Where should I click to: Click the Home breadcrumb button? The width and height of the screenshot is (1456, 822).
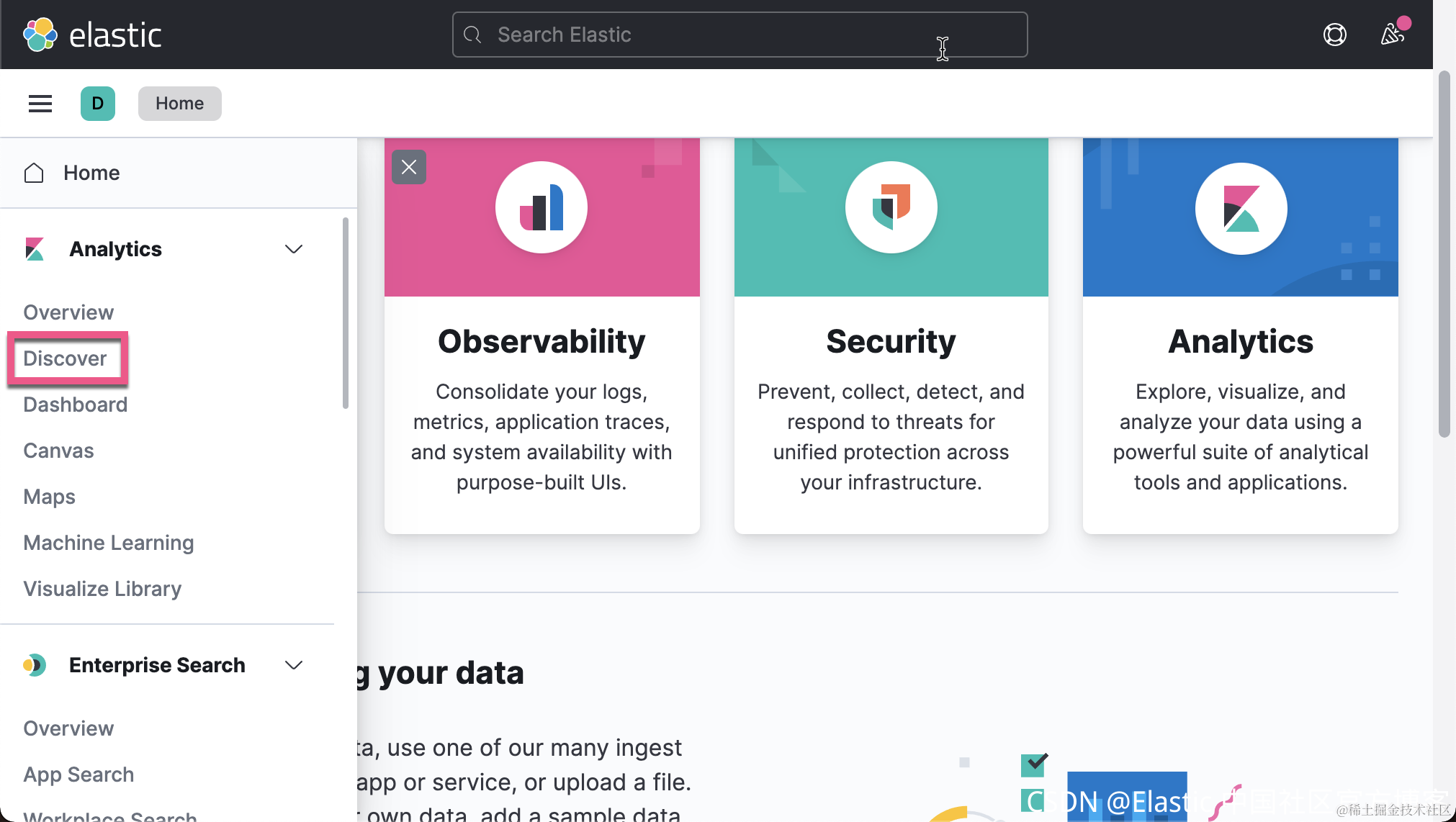(179, 104)
